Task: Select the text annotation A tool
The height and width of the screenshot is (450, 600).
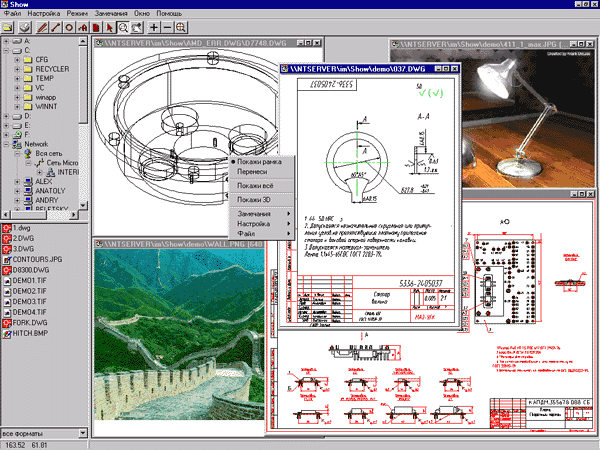Action: point(83,28)
